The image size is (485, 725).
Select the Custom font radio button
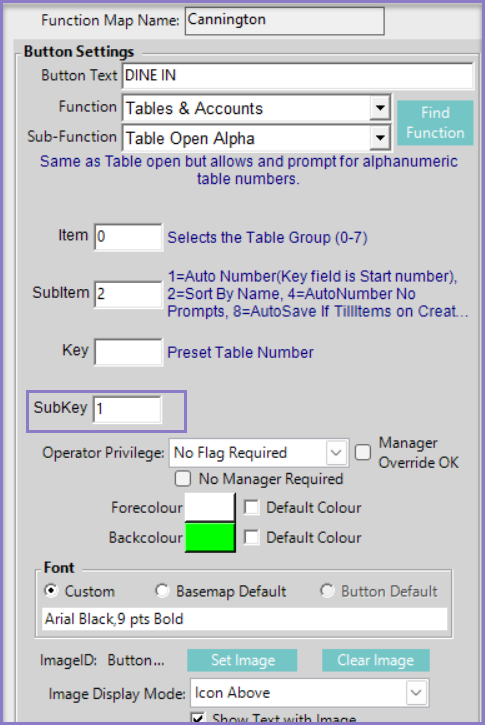click(x=51, y=590)
